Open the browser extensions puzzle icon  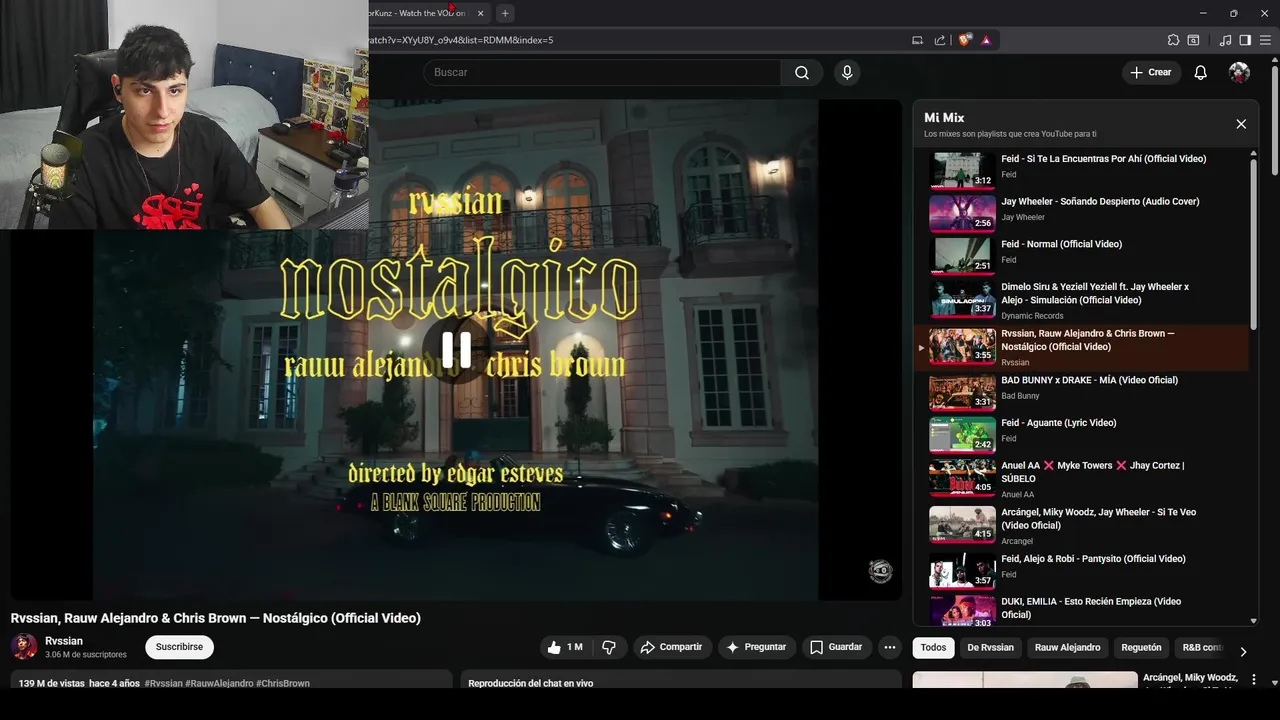1173,40
